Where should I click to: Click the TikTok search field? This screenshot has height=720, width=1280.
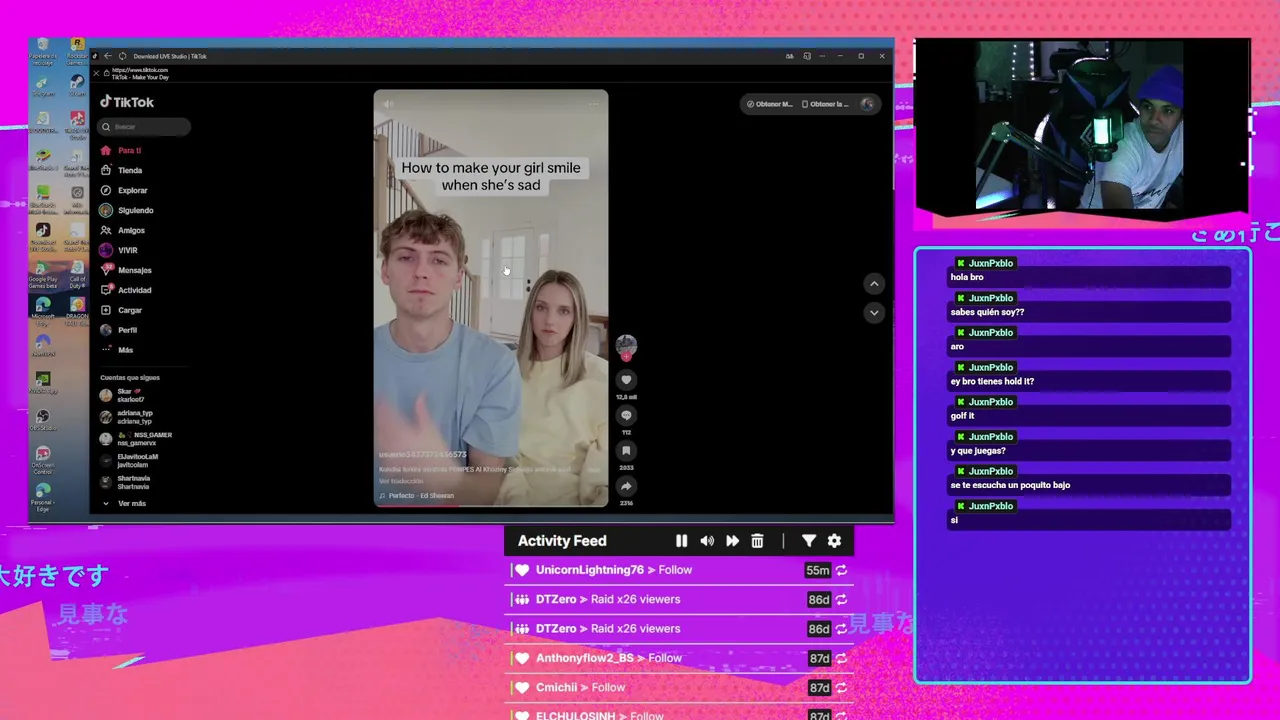pyautogui.click(x=144, y=127)
